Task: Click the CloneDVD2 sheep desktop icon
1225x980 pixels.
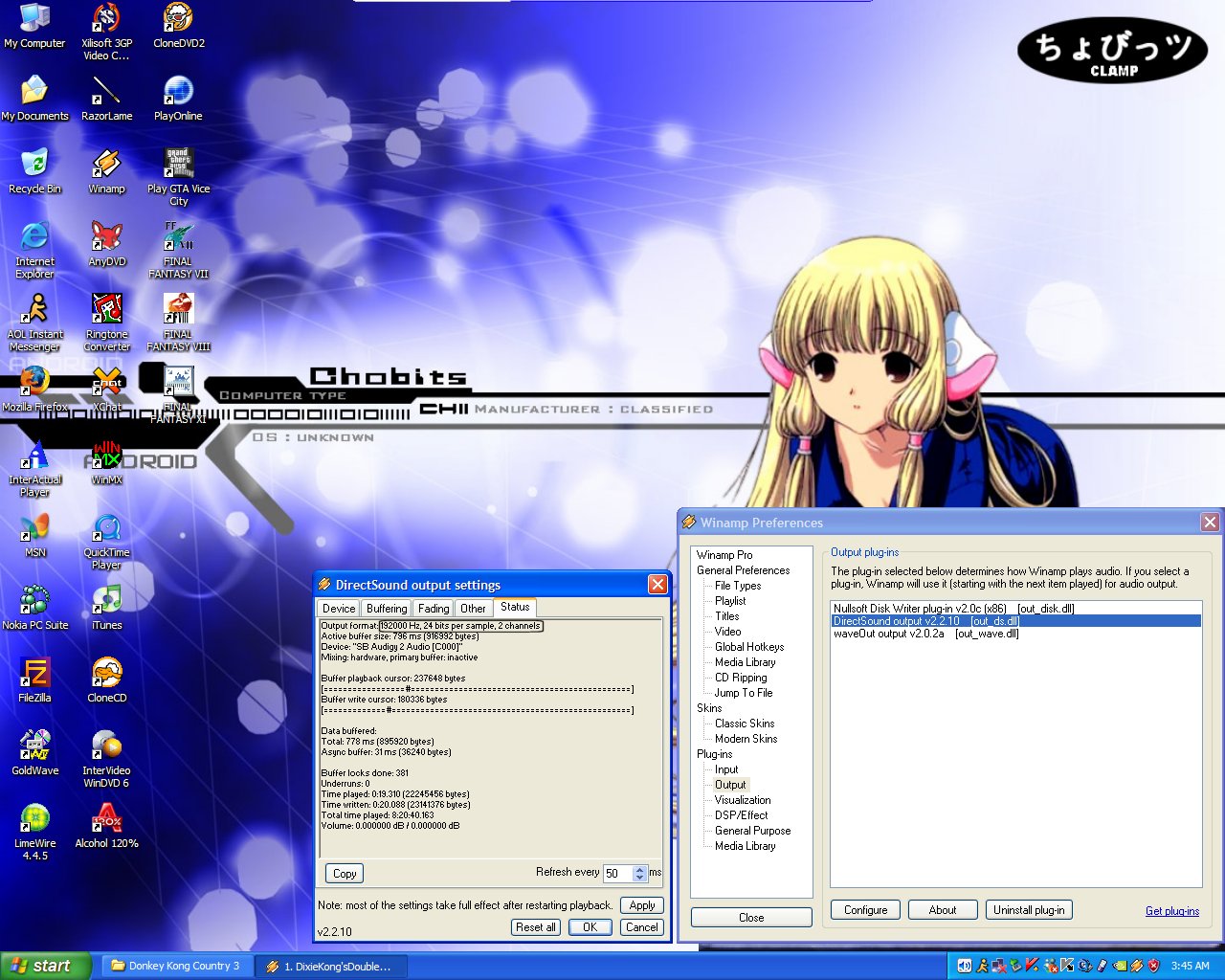Action: (x=179, y=20)
